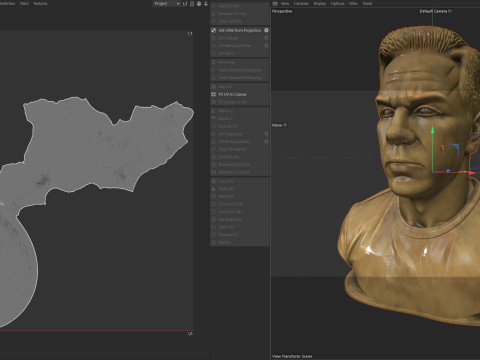Click the last icon in the UV editor header

[x=206, y=4]
